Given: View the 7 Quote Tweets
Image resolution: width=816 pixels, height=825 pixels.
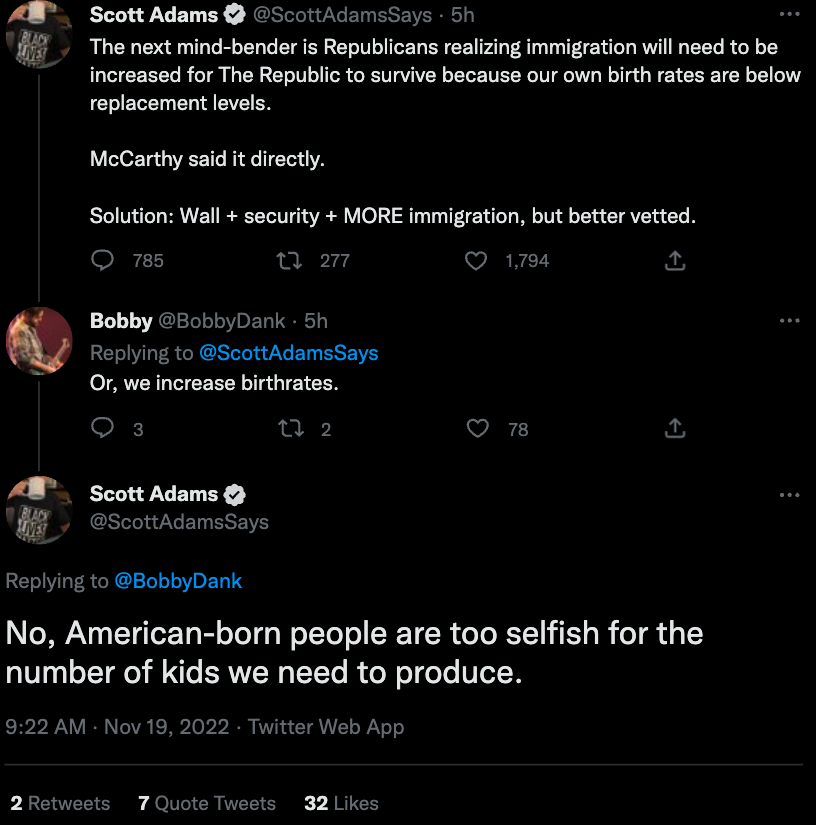Looking at the screenshot, I should tap(206, 803).
